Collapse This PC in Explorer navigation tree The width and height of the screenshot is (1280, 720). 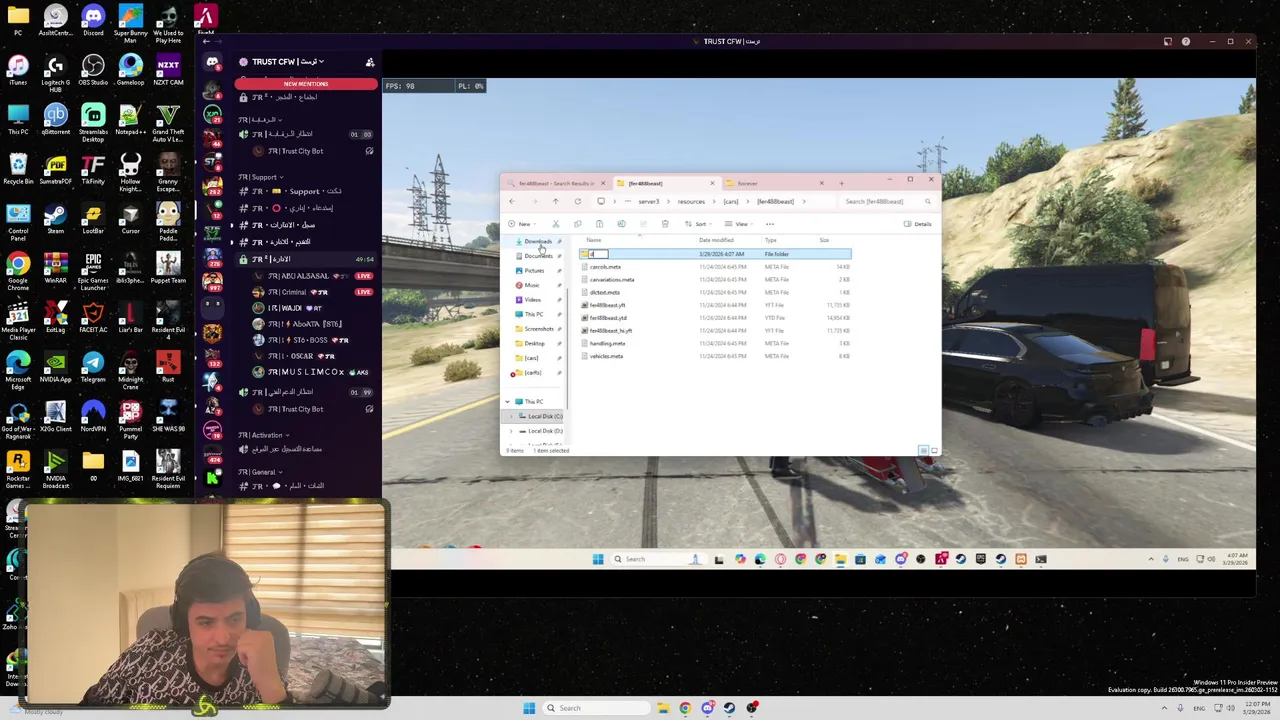click(x=507, y=401)
